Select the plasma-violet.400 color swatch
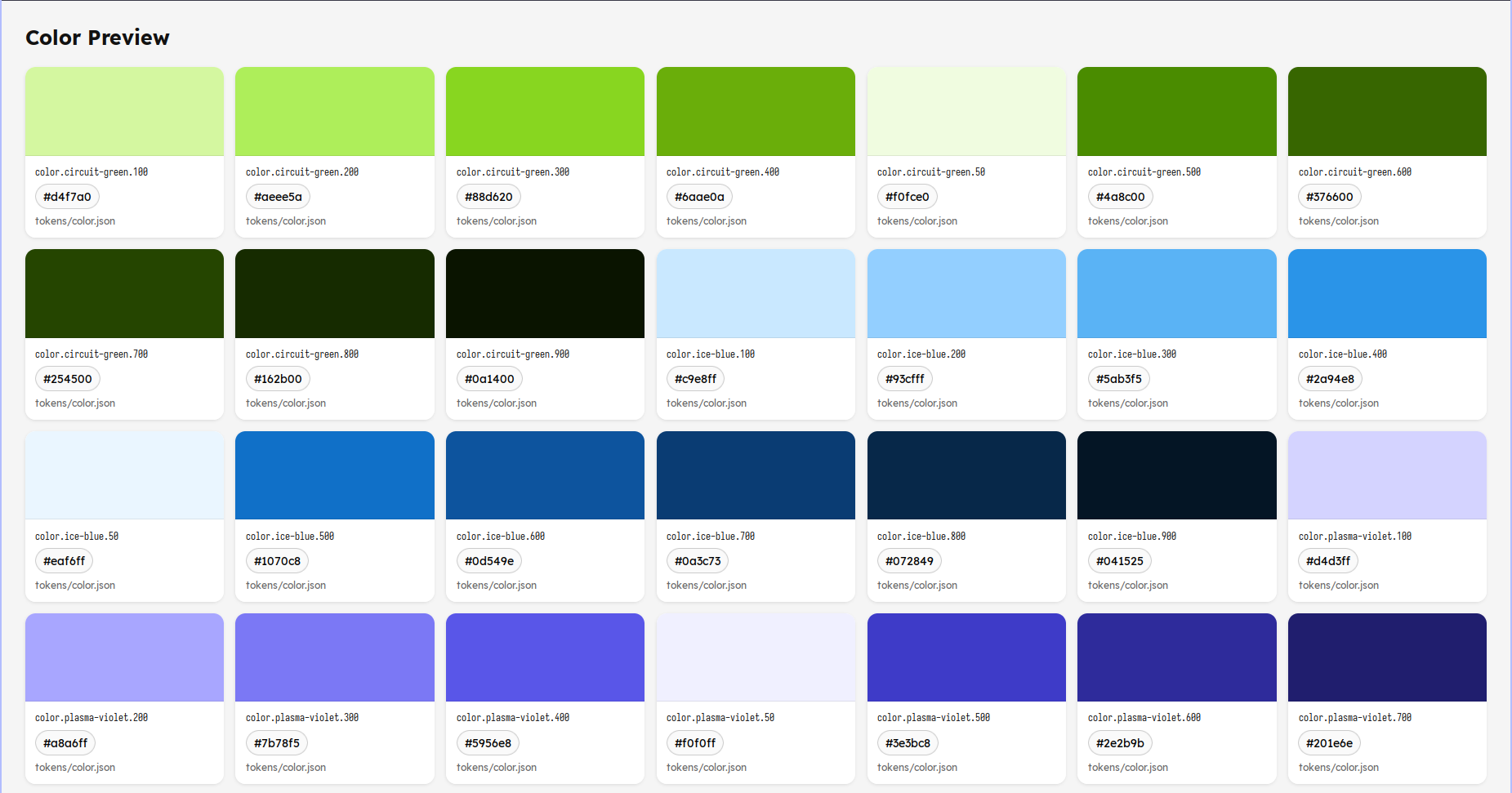The width and height of the screenshot is (1512, 793). click(545, 657)
